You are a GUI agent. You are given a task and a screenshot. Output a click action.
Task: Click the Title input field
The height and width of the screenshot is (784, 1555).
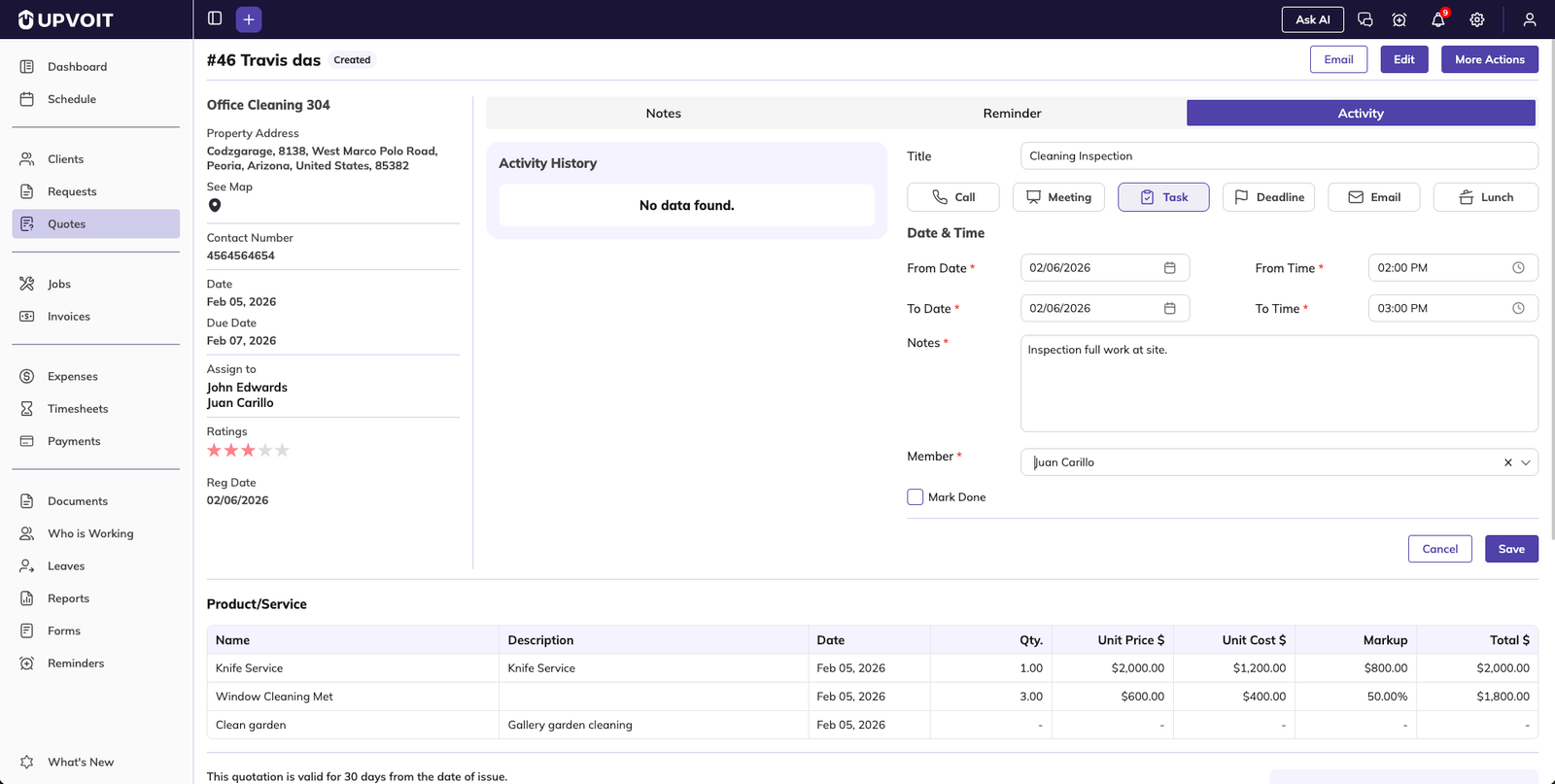[1278, 156]
